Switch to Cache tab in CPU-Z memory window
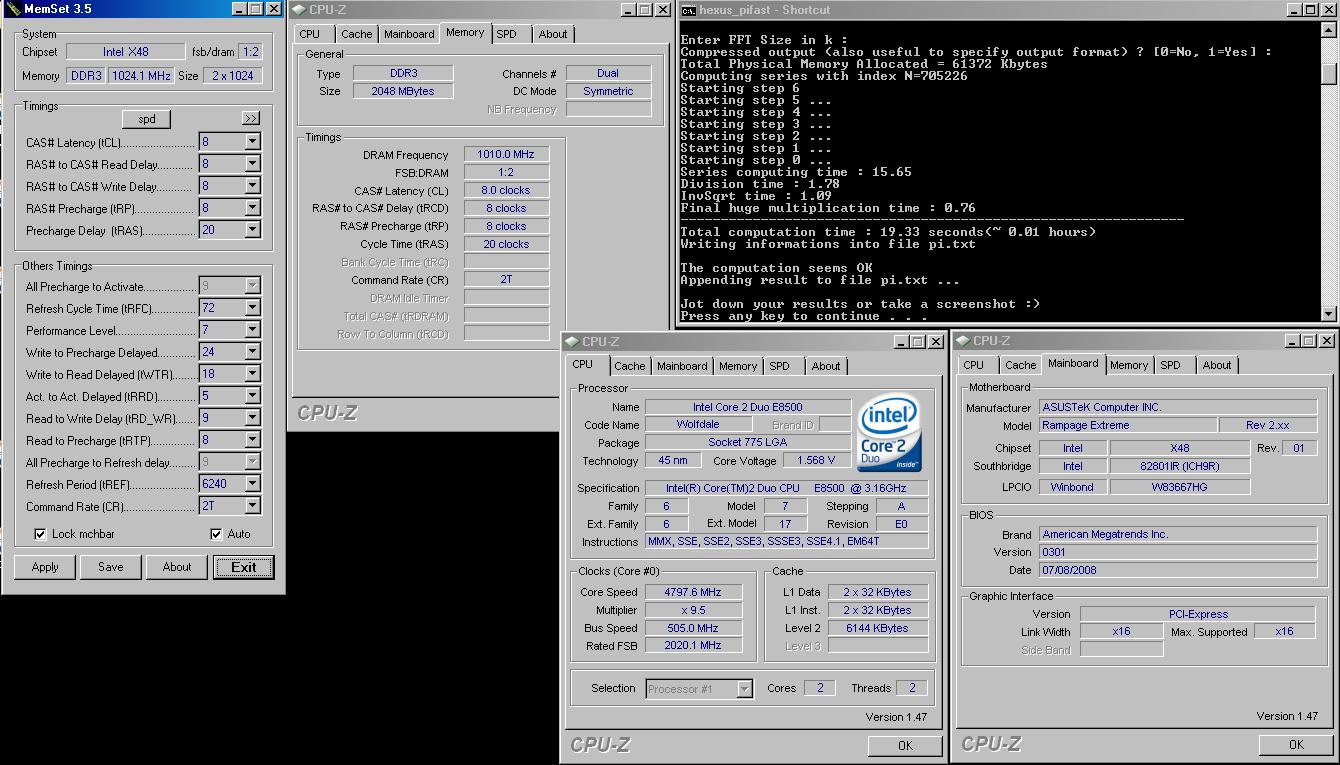Screen dimensions: 1340x765 (x=357, y=34)
